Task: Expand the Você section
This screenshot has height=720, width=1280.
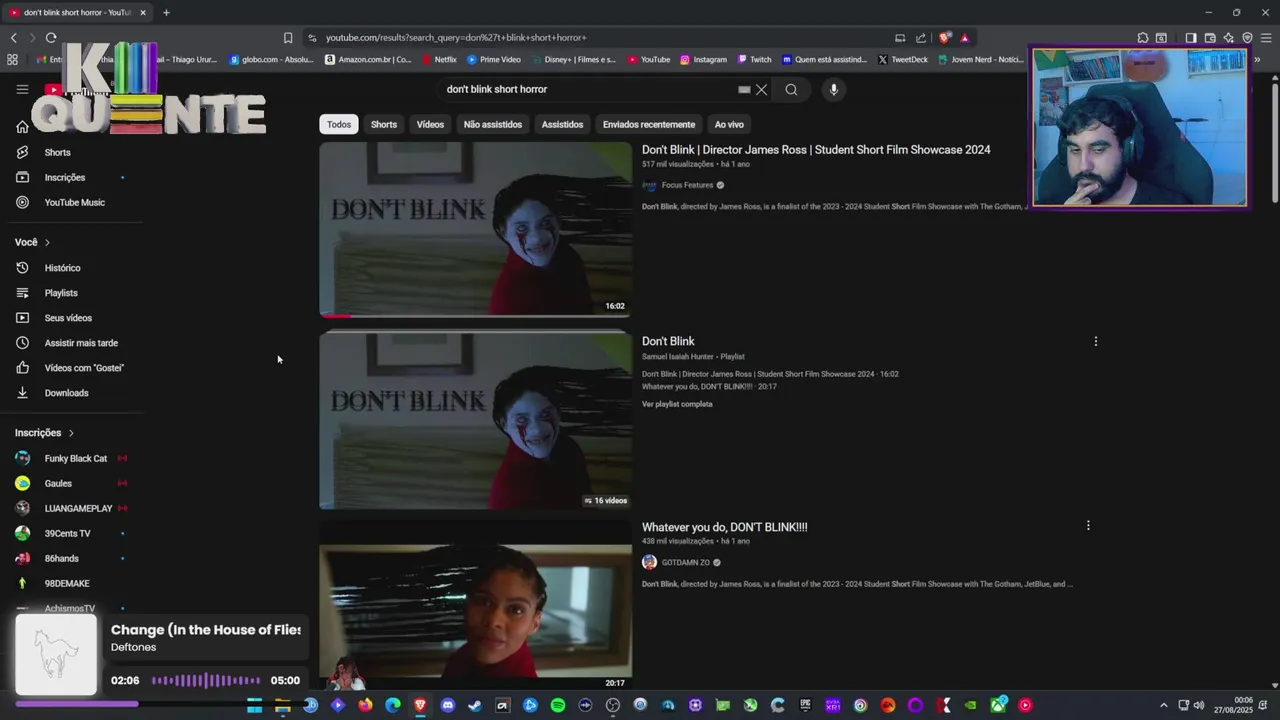Action: [32, 242]
